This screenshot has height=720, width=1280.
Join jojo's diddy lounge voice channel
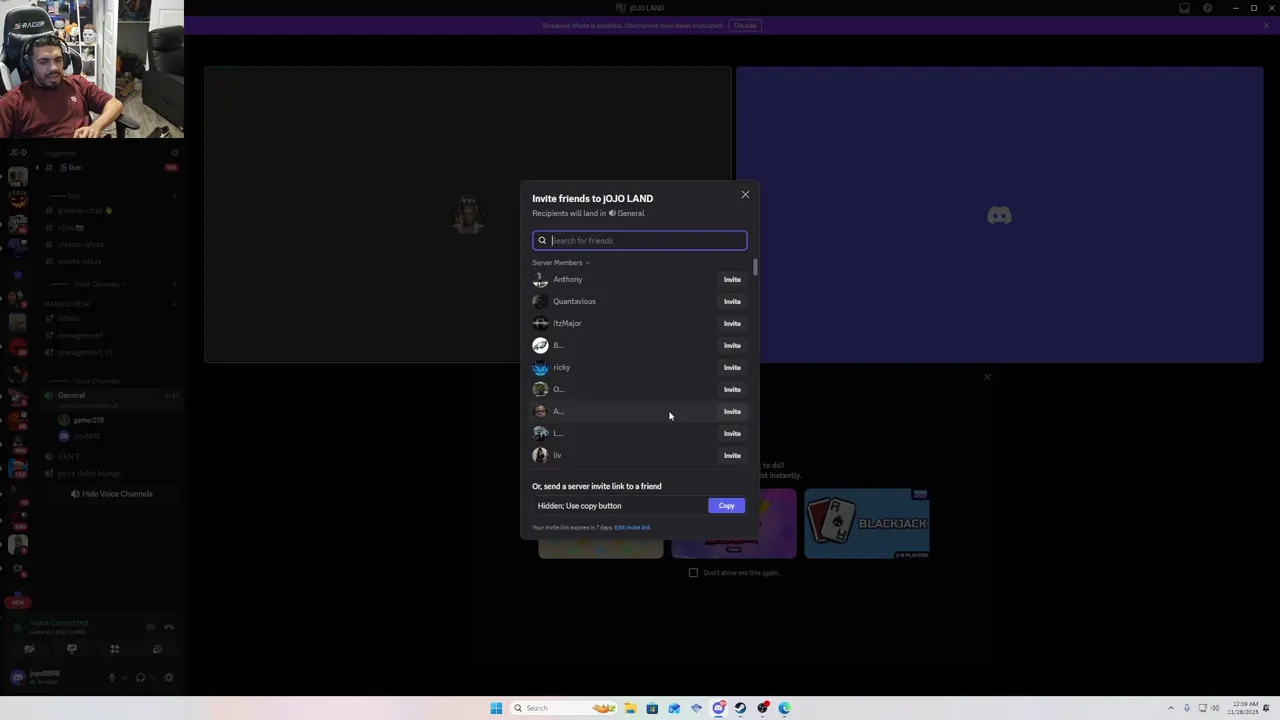[x=110, y=474]
